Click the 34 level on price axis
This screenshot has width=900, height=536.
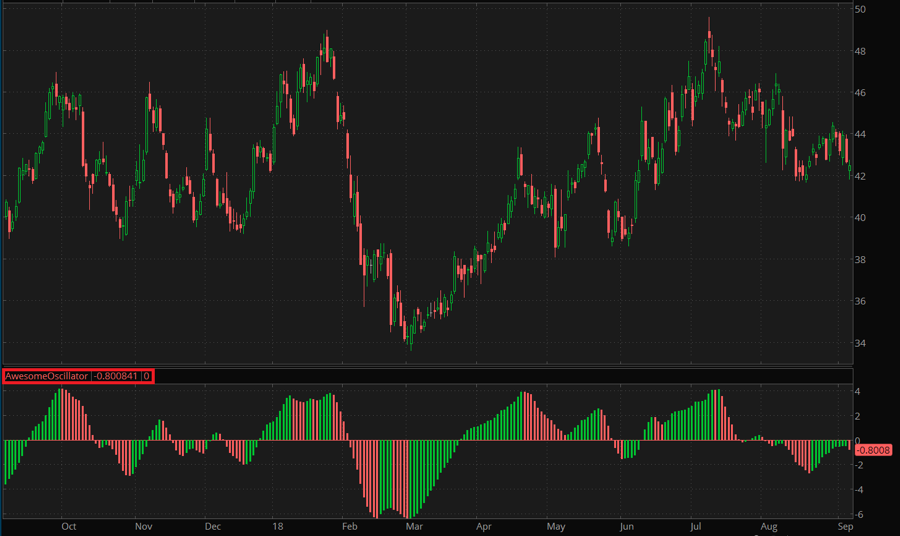click(860, 343)
